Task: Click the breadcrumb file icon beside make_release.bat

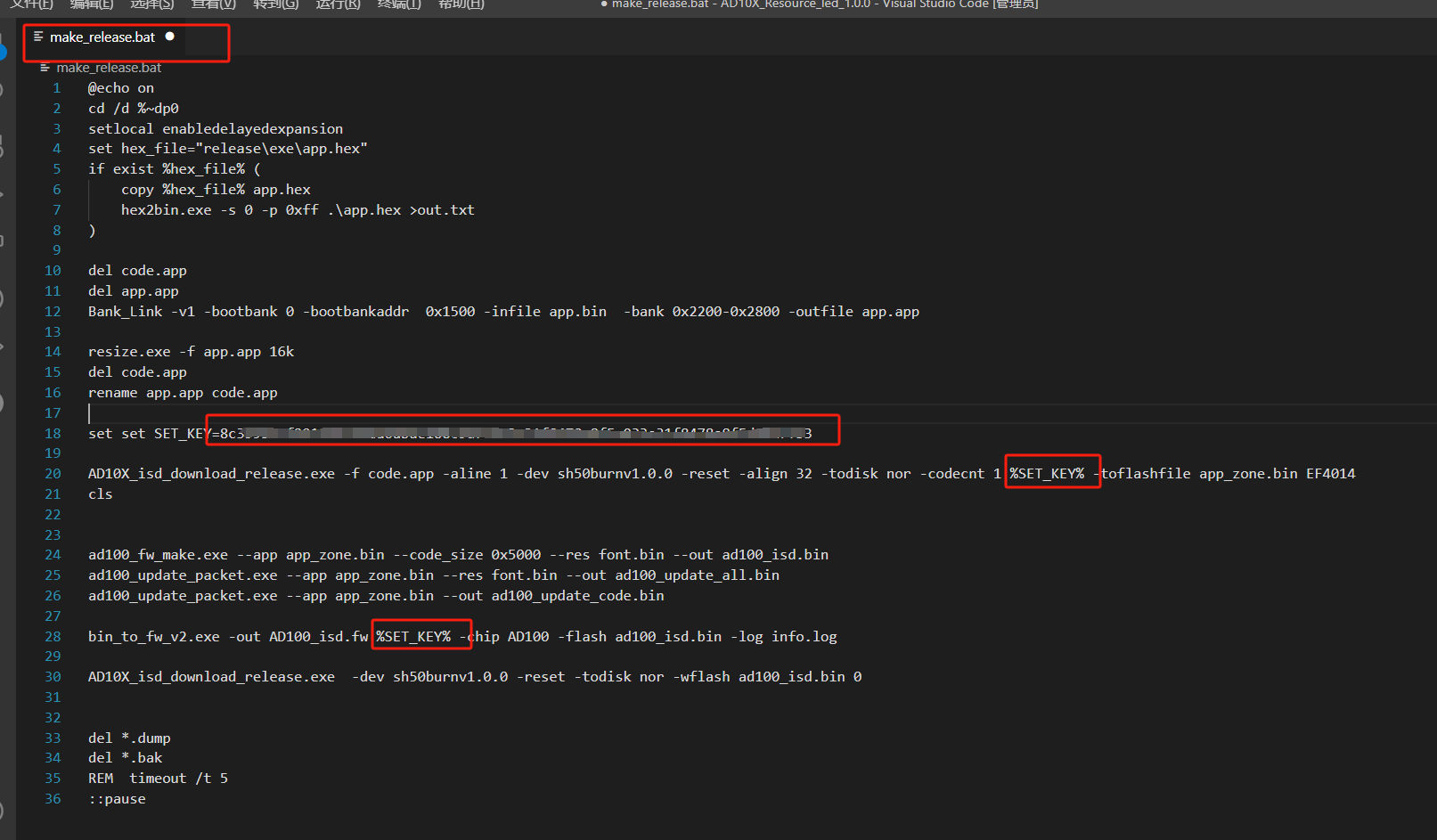Action: point(45,68)
